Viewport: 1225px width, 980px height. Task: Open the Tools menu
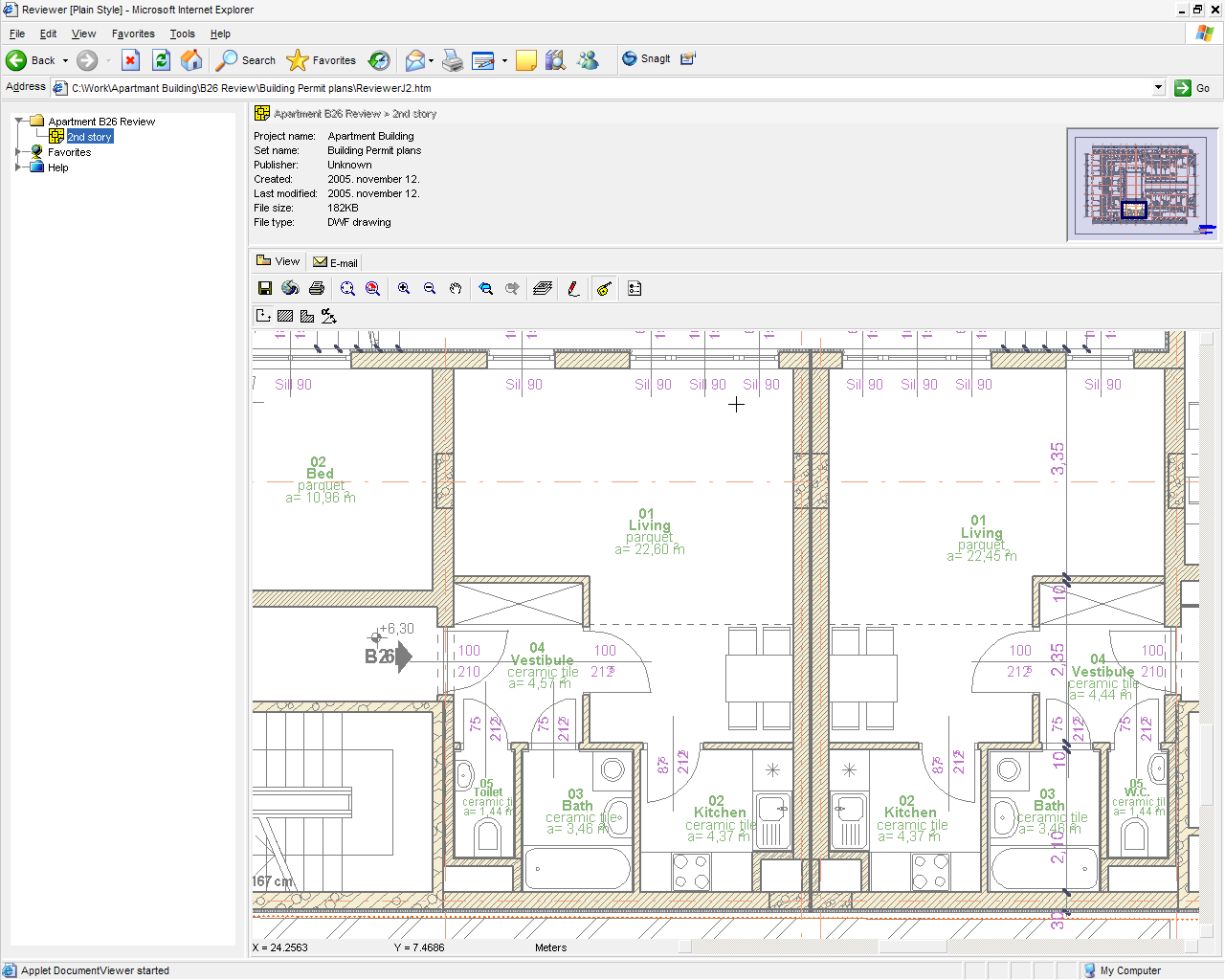point(182,33)
